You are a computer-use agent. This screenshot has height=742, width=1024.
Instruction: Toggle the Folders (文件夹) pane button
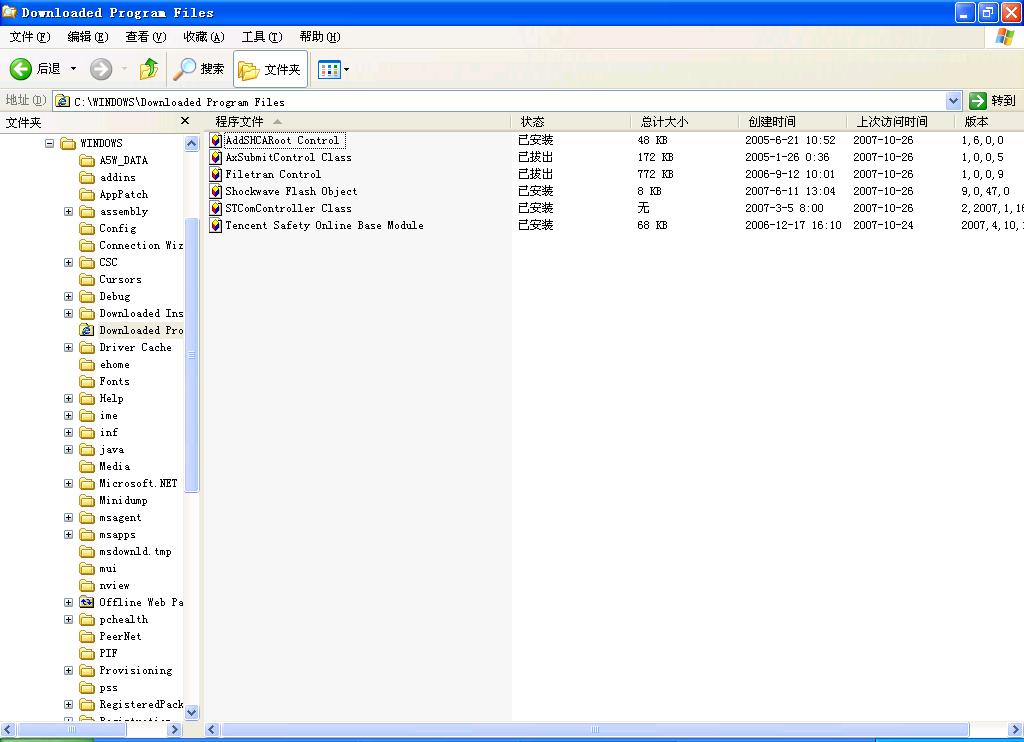click(x=270, y=69)
